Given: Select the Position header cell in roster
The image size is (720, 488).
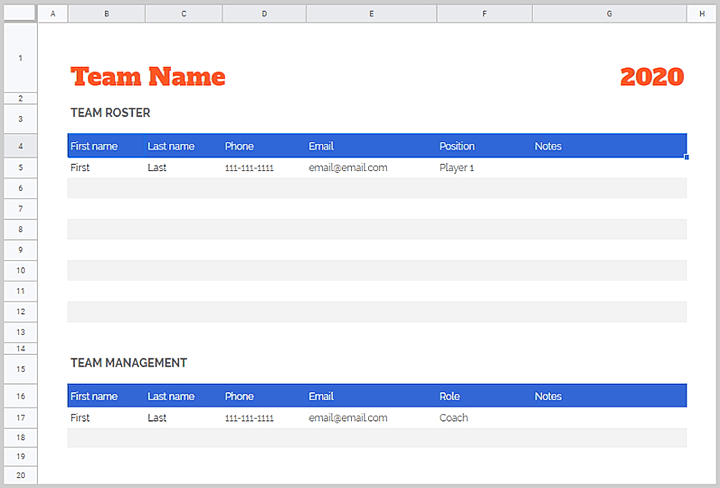Looking at the screenshot, I should click(457, 146).
